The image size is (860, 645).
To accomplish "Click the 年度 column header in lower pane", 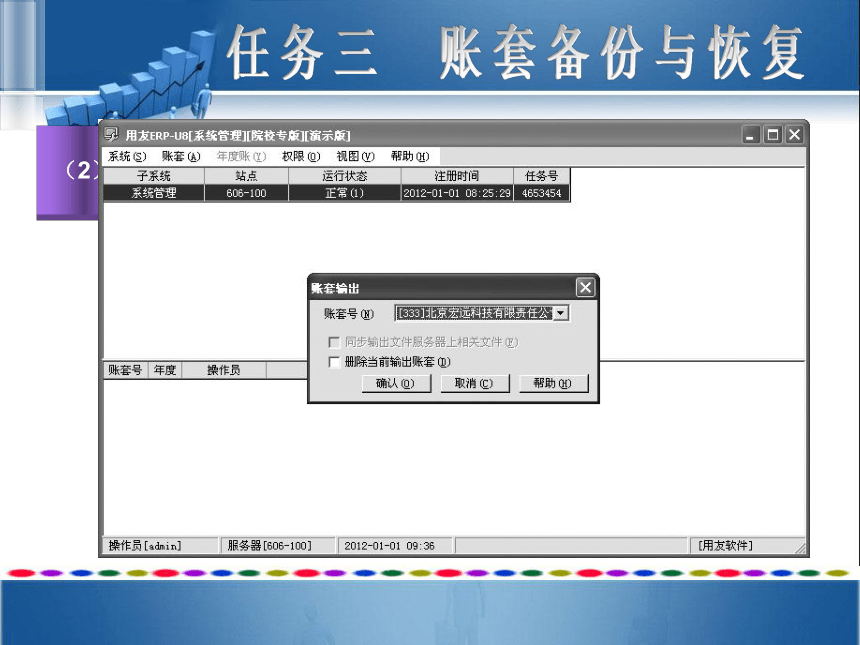I will (165, 370).
